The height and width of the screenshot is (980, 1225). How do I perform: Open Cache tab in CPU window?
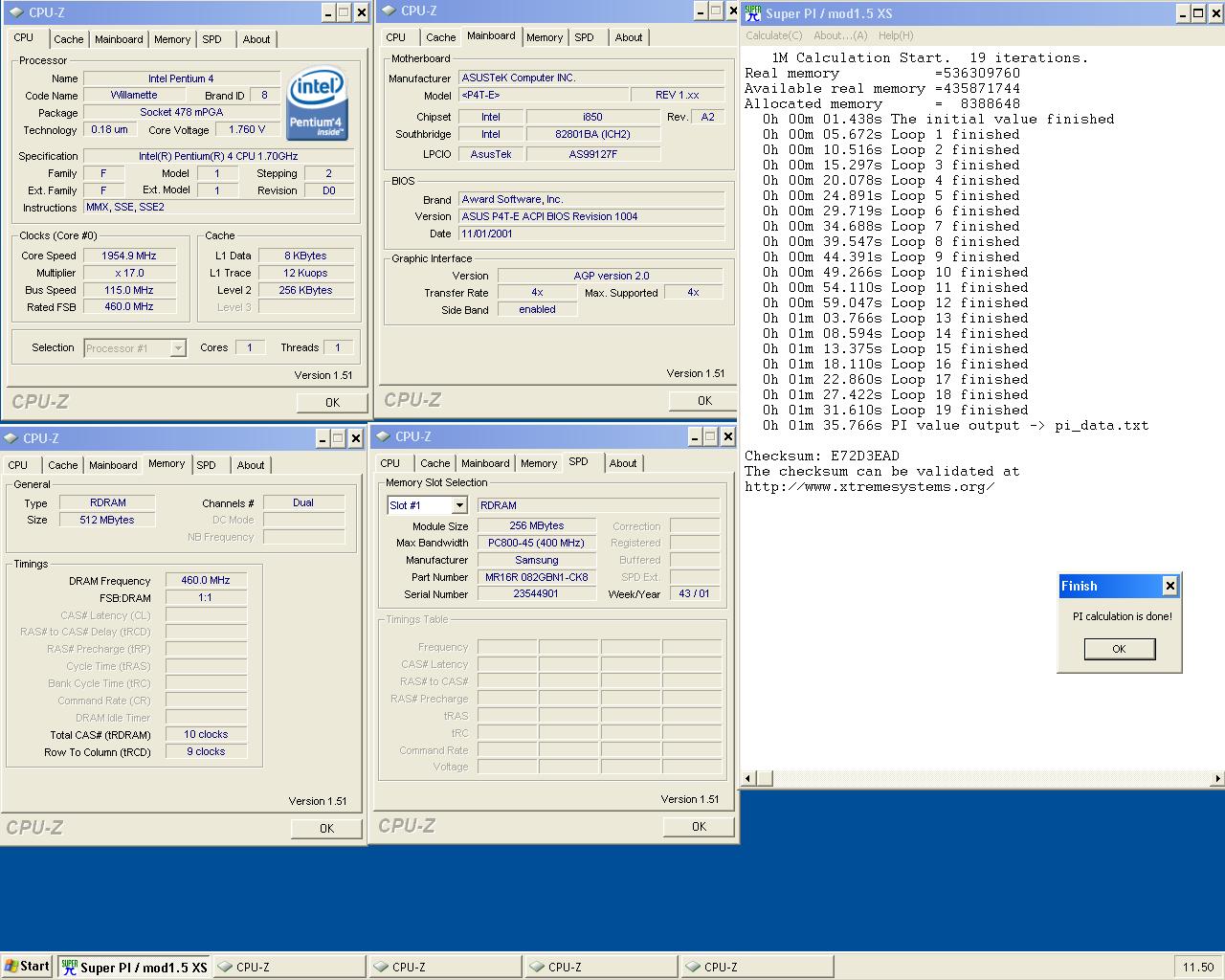pyautogui.click(x=68, y=39)
